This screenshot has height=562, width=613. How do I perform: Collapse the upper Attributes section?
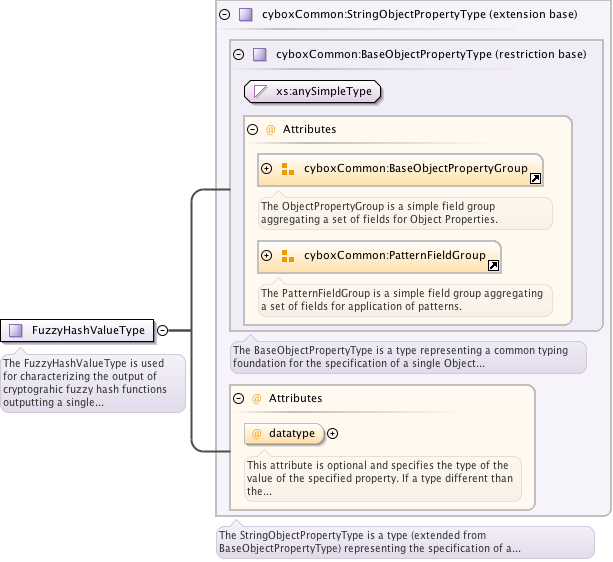[x=252, y=129]
